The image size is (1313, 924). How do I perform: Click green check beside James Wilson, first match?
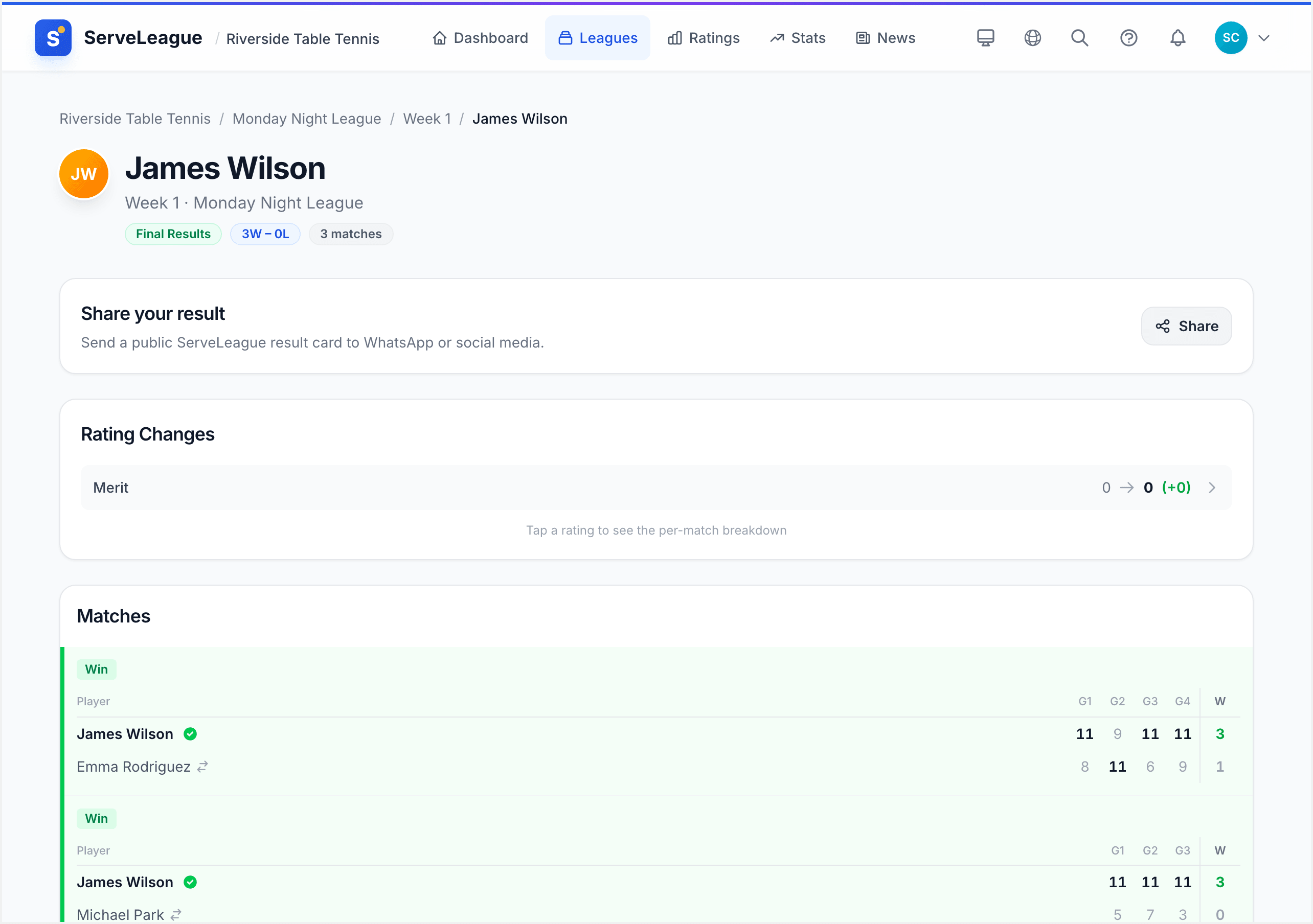tap(190, 733)
